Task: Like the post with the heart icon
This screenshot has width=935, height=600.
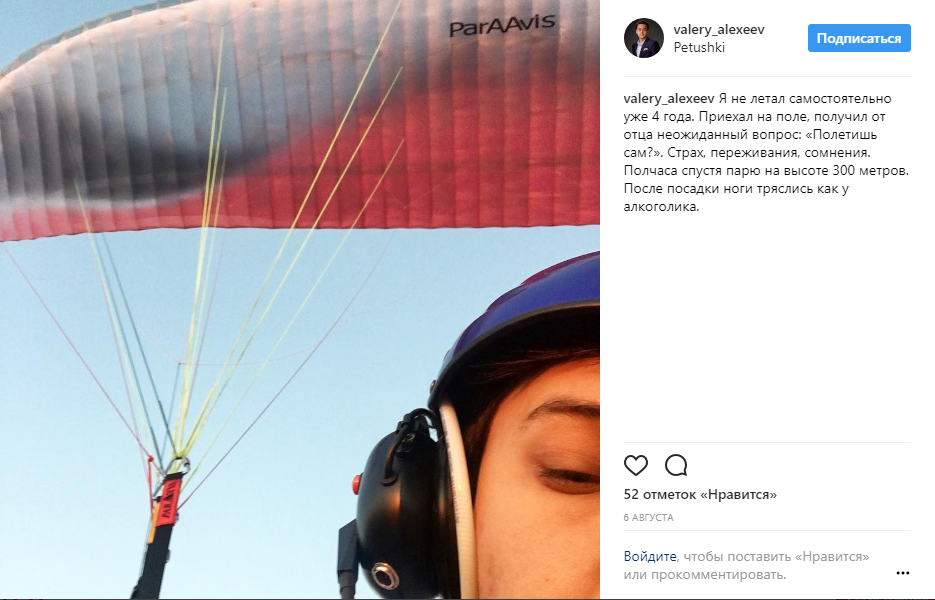Action: [x=636, y=465]
